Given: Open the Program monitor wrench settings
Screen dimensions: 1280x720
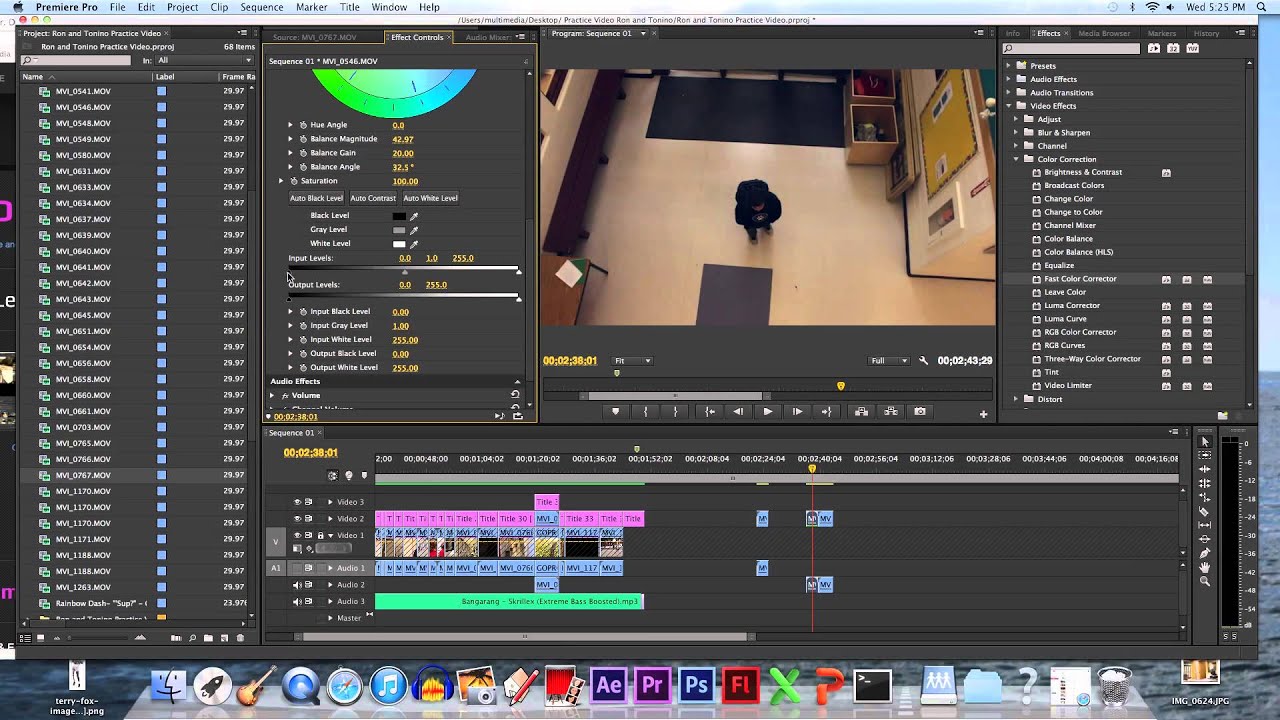Looking at the screenshot, I should 923,361.
